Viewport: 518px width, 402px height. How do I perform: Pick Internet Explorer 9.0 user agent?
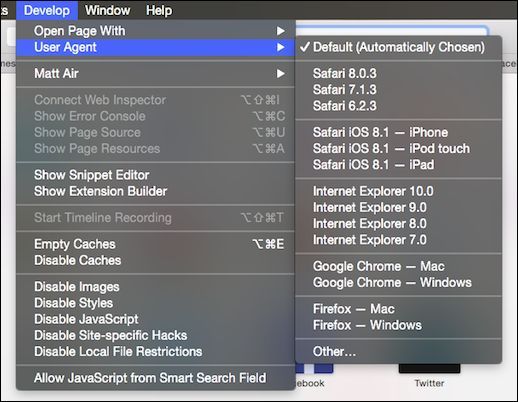398,207
